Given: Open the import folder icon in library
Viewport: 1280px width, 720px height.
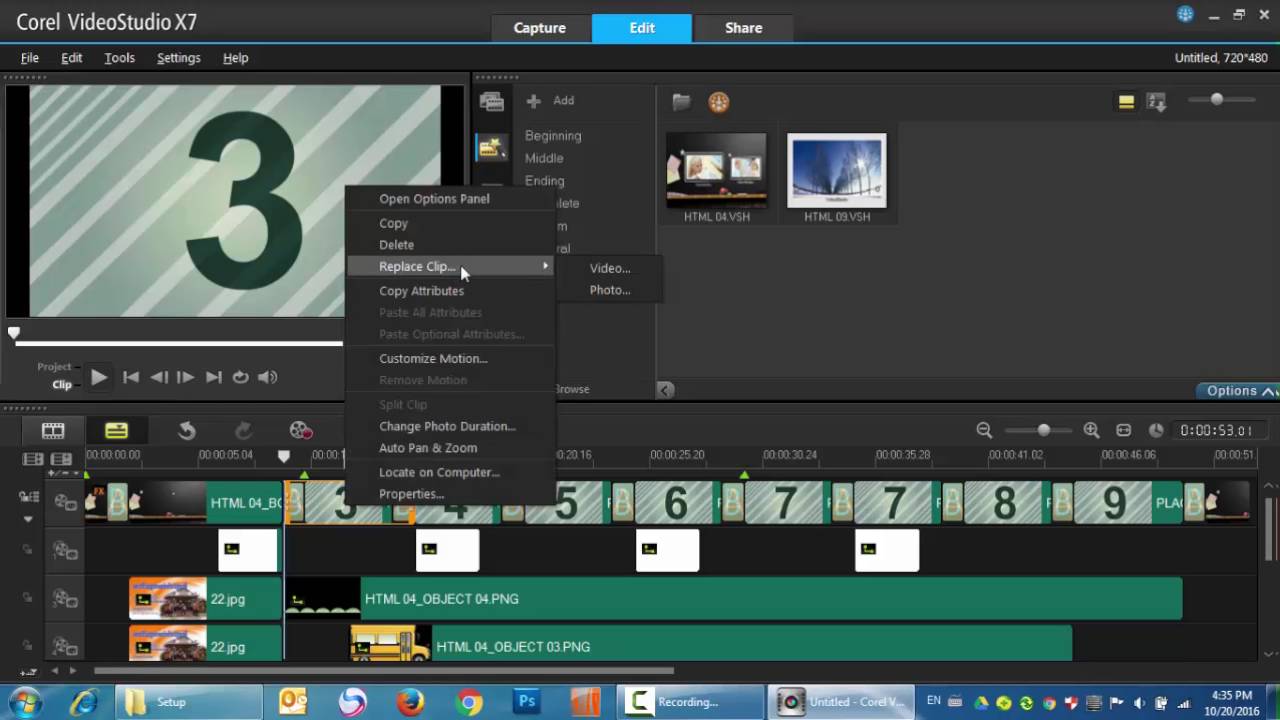Looking at the screenshot, I should tap(681, 101).
